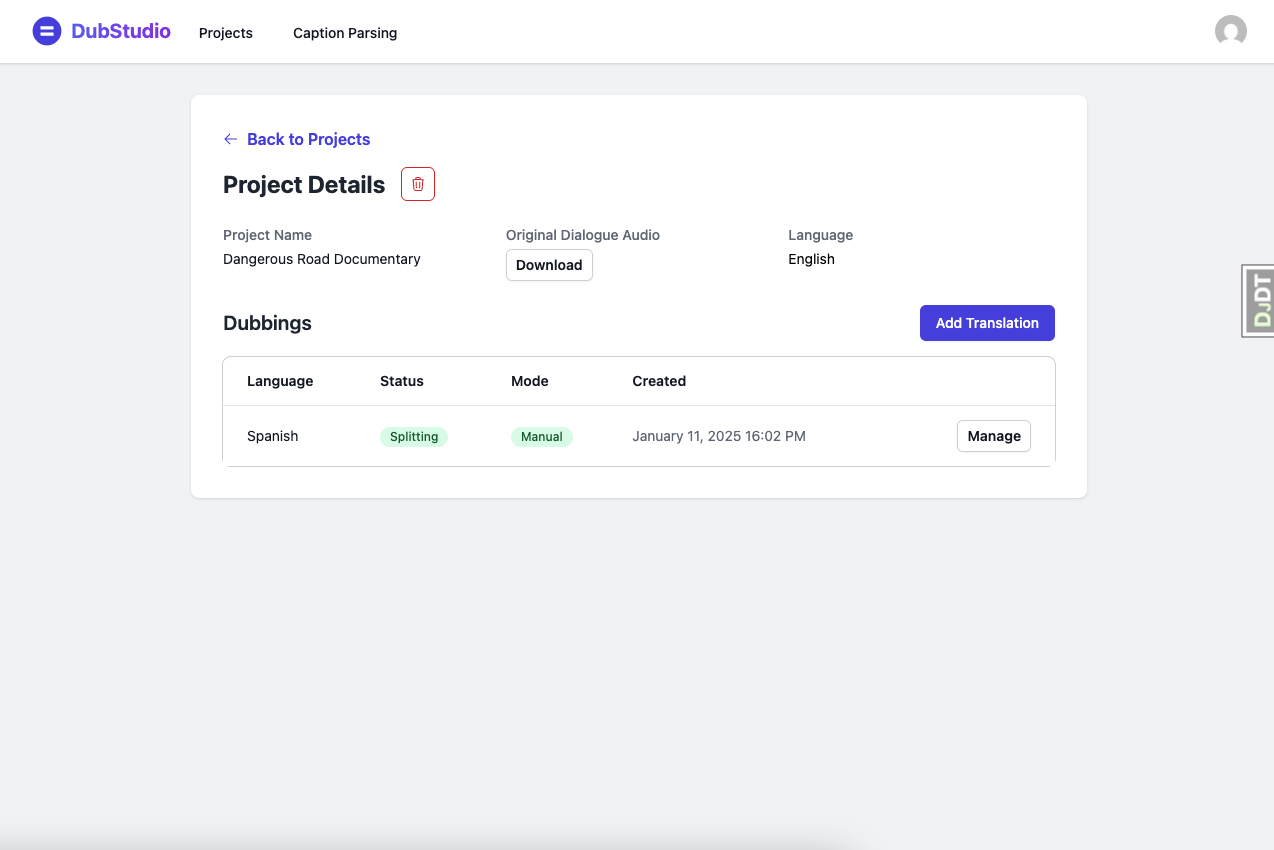Delete the project using the trash icon

point(418,184)
